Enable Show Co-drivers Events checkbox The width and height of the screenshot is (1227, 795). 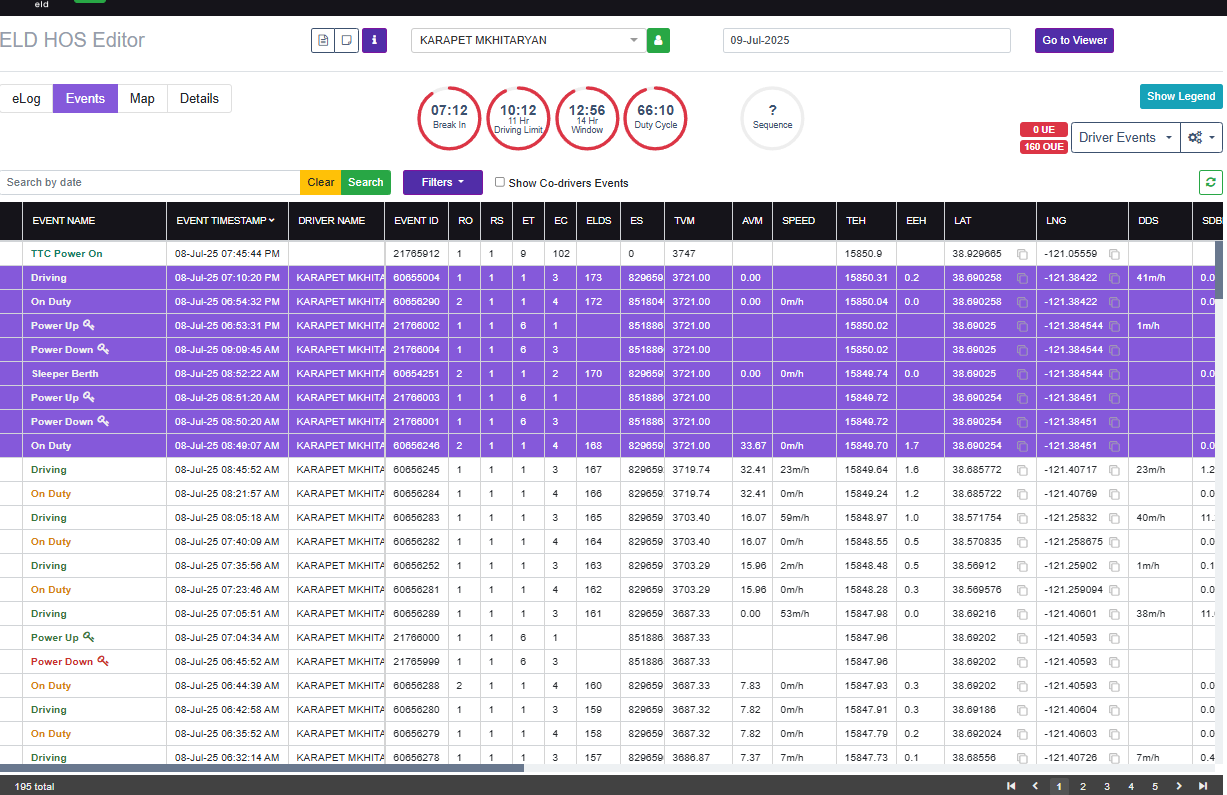(500, 182)
